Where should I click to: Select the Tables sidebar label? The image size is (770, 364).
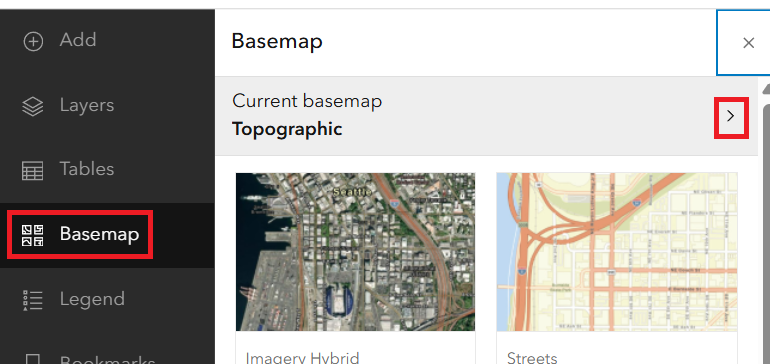(x=87, y=169)
